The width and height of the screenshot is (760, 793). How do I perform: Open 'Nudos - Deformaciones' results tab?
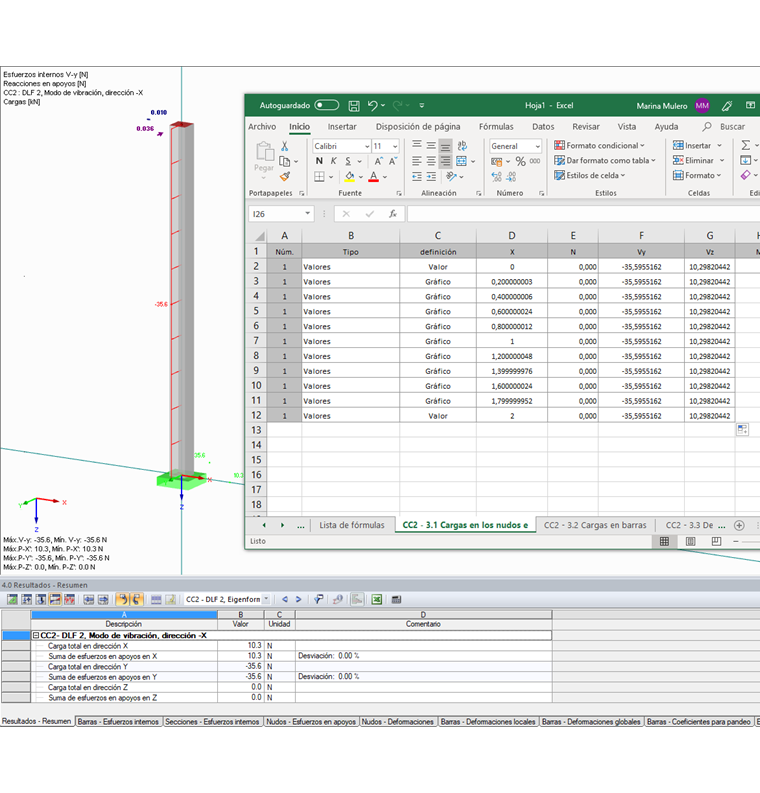click(397, 722)
